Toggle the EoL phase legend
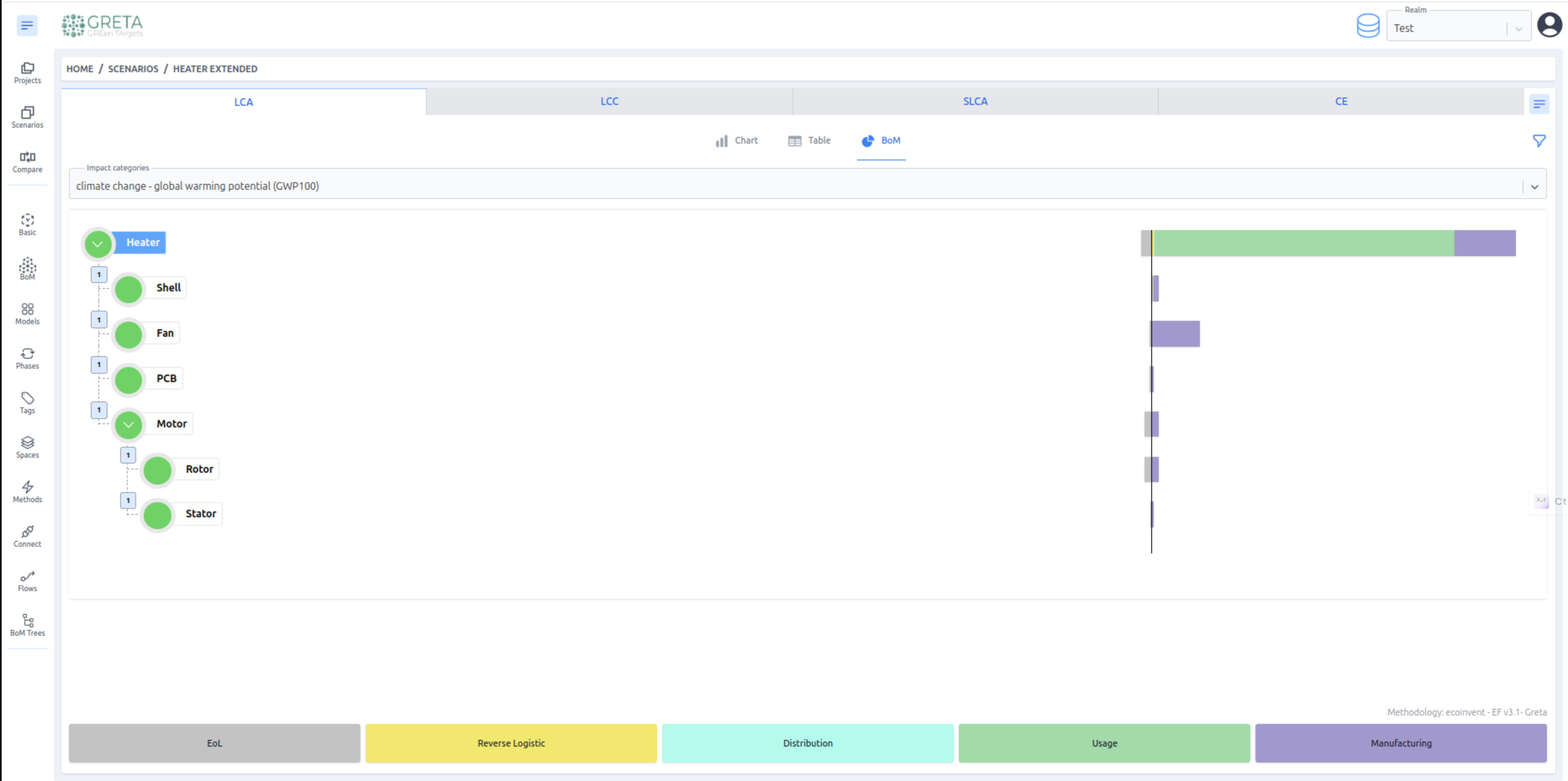This screenshot has height=781, width=1568. point(214,743)
